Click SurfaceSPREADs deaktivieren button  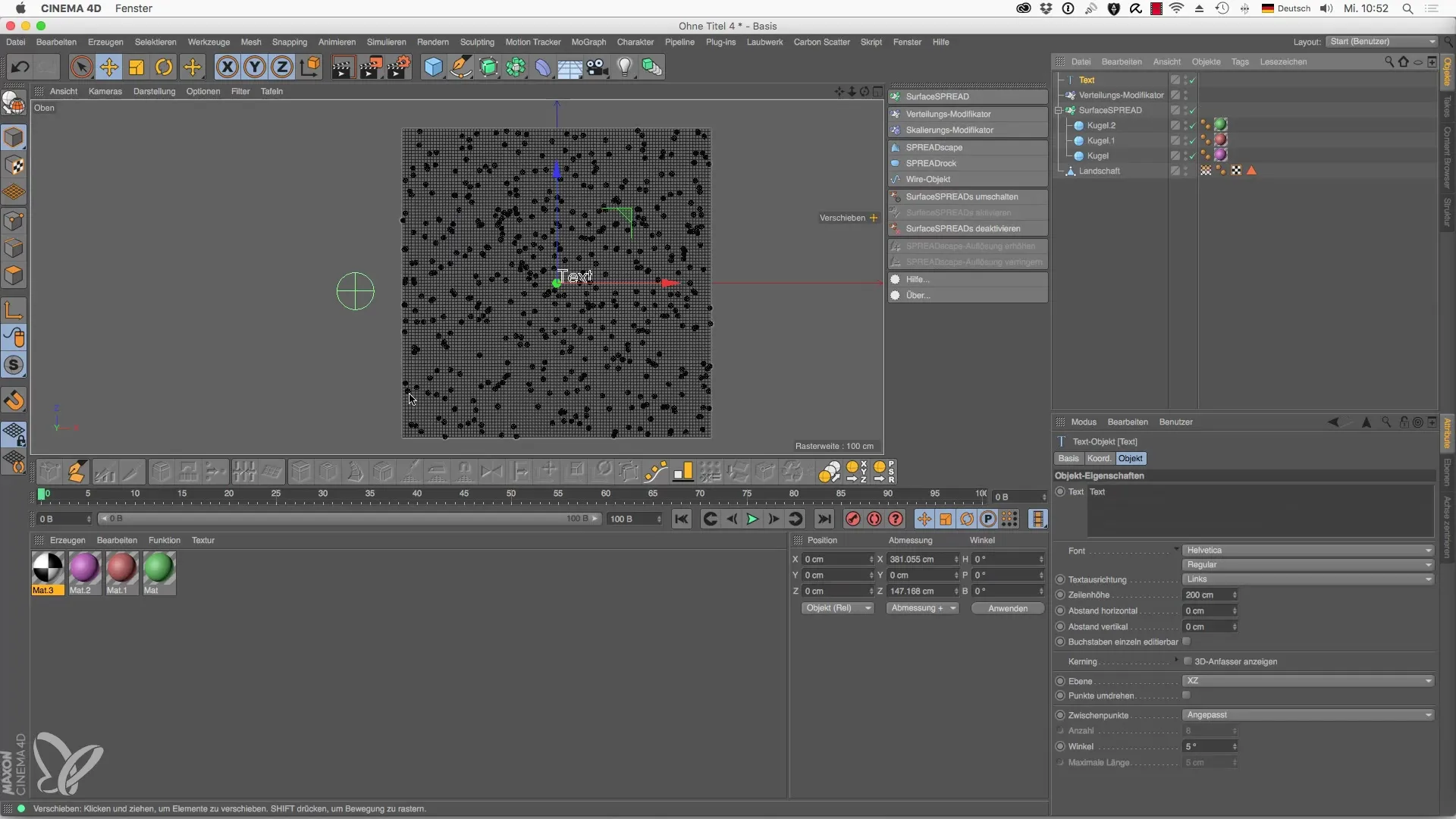click(x=968, y=228)
